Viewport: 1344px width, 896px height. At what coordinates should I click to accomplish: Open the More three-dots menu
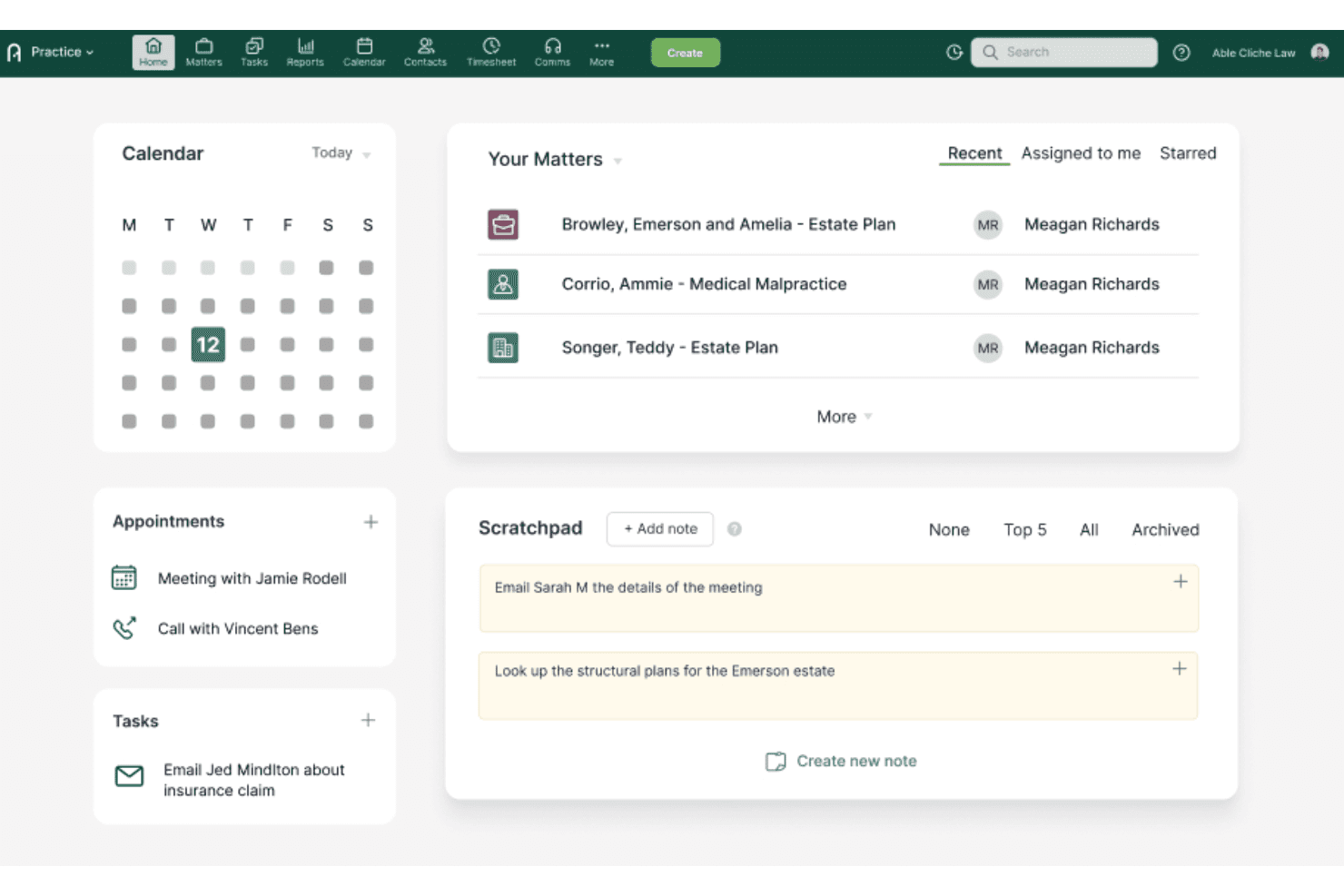pos(601,52)
